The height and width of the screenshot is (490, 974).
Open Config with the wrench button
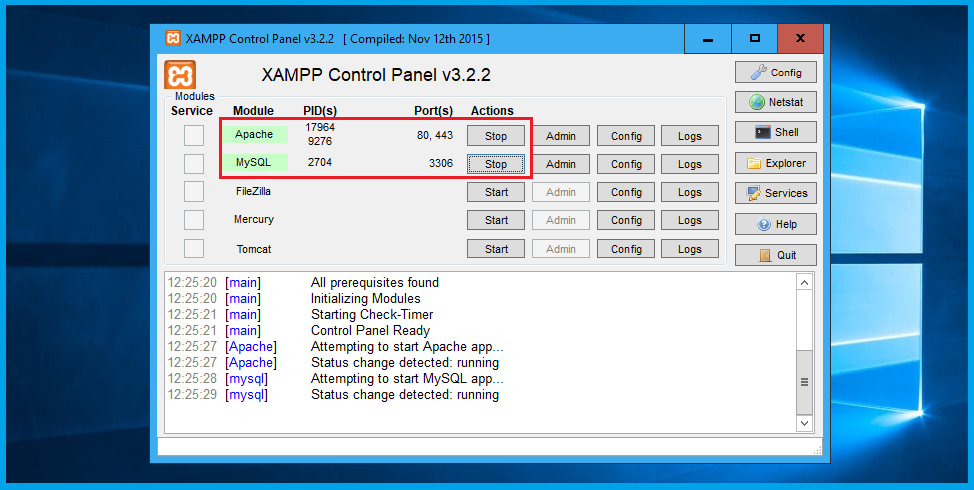[x=776, y=73]
